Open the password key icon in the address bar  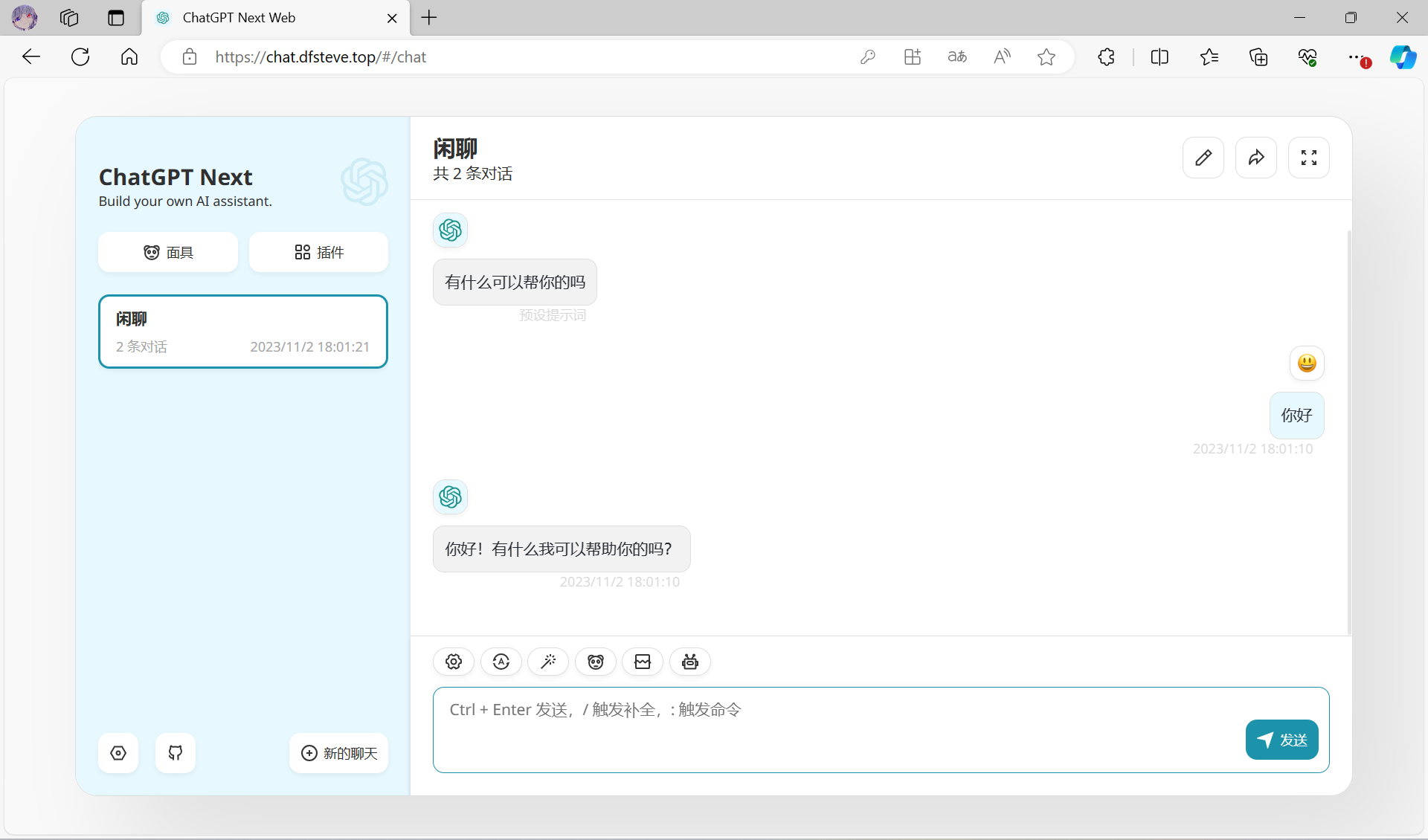point(868,56)
